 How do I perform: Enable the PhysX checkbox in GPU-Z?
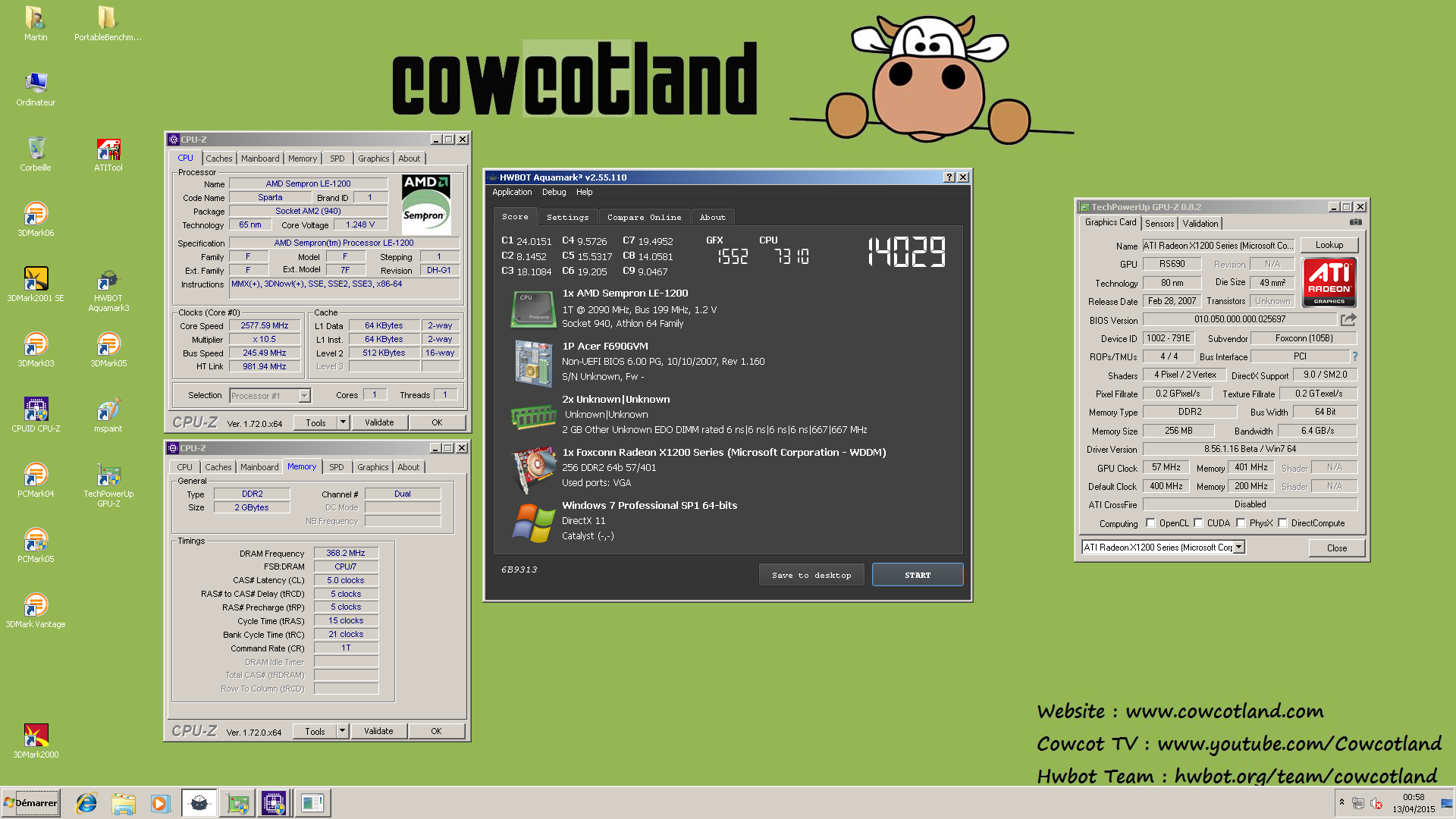1241,523
